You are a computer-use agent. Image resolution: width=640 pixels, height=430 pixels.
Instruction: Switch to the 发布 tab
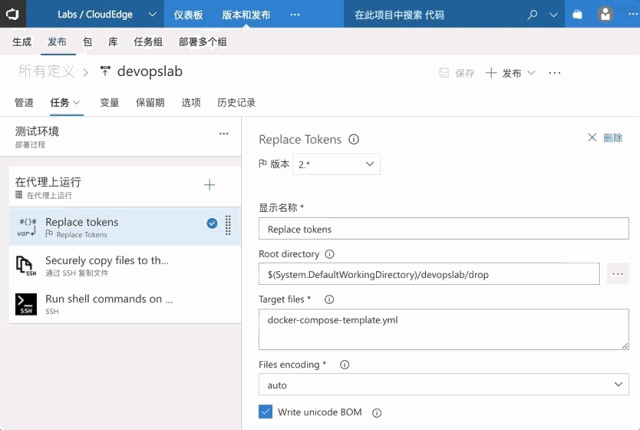[x=57, y=42]
